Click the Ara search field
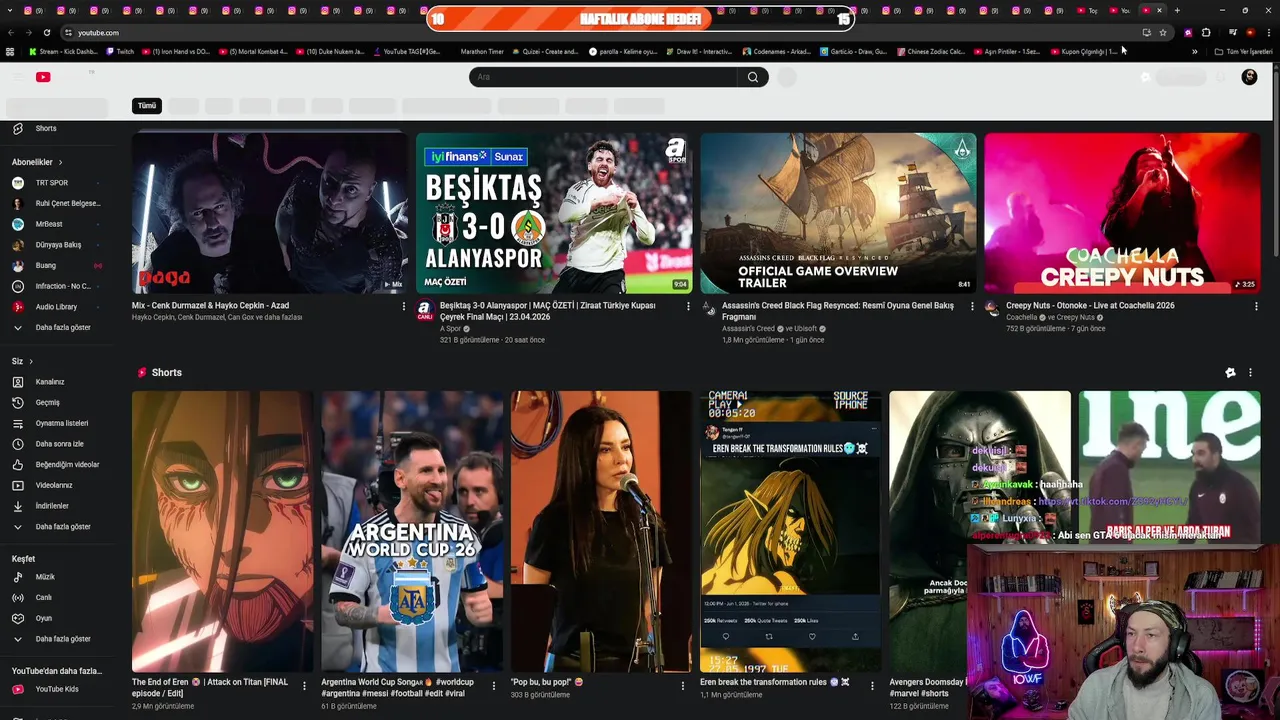This screenshot has width=1280, height=720. coord(604,77)
